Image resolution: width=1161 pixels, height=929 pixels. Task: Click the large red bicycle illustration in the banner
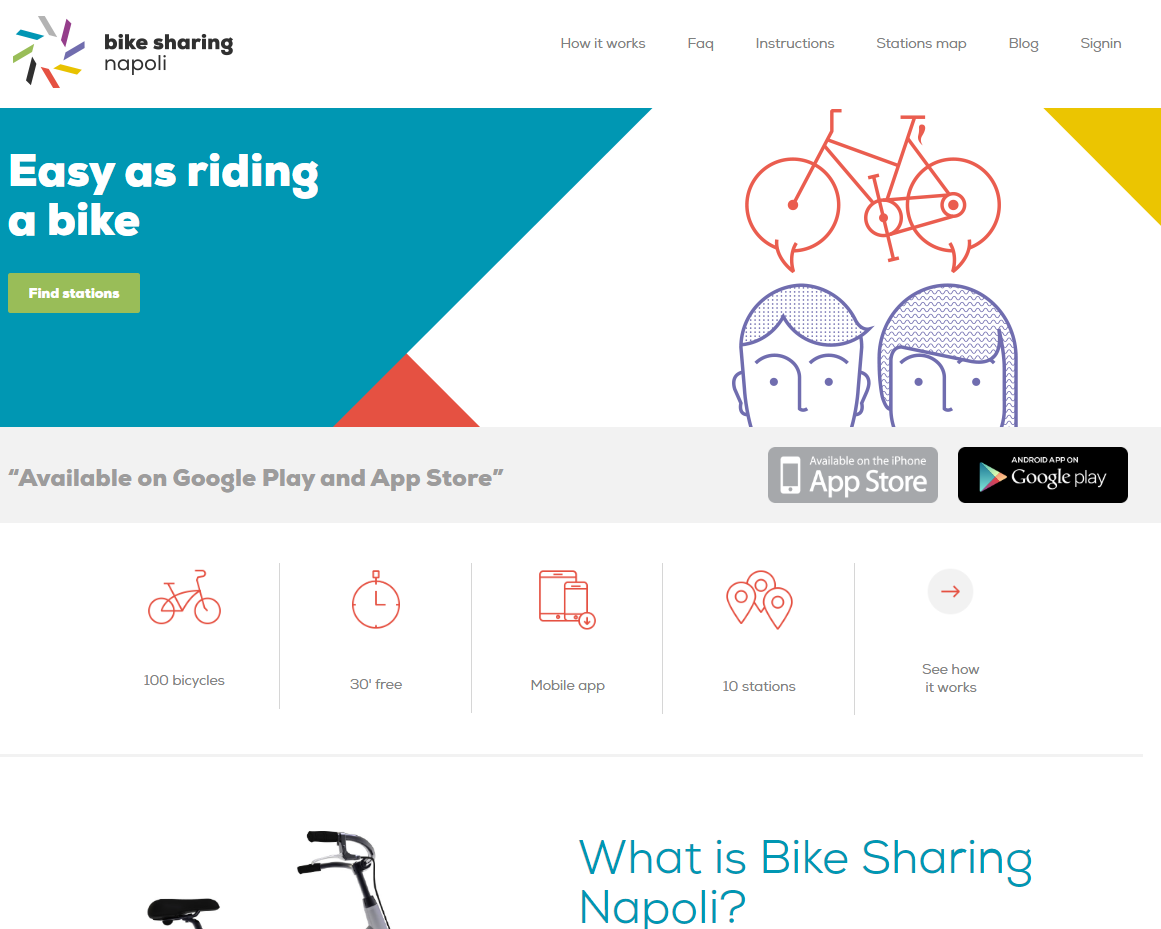[x=873, y=189]
